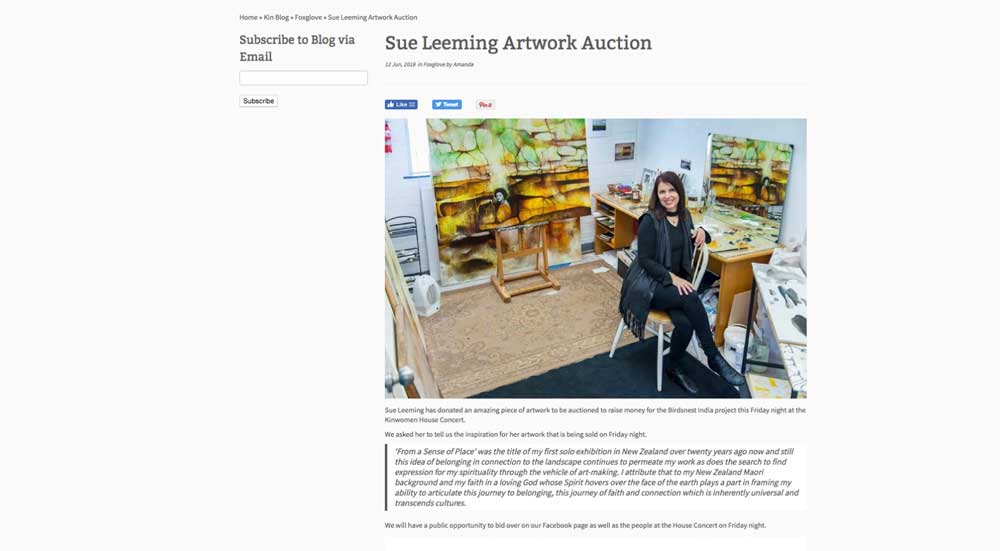Click the count box on Facebook Like button

(x=412, y=105)
